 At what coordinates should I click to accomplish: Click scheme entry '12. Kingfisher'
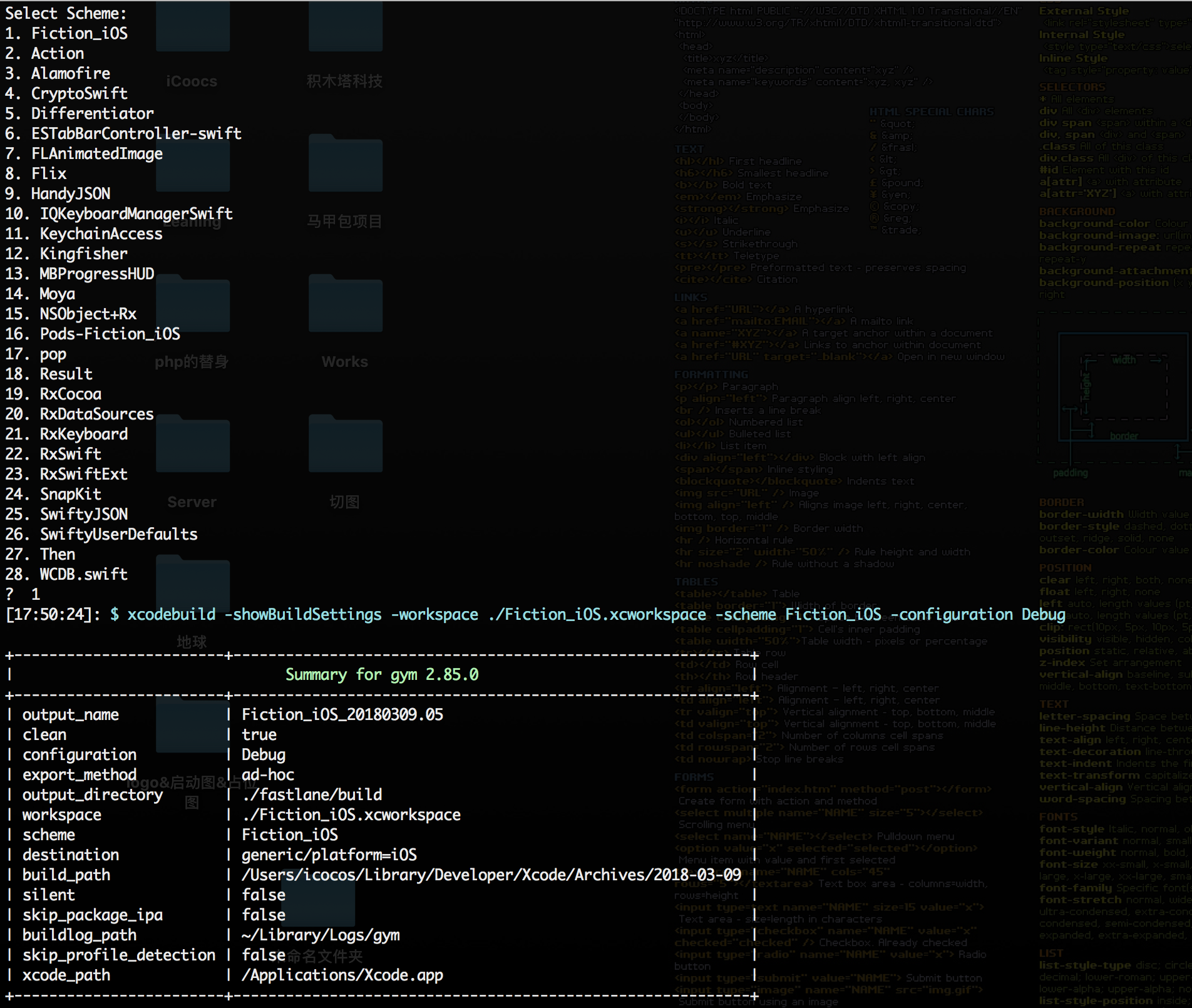66,254
